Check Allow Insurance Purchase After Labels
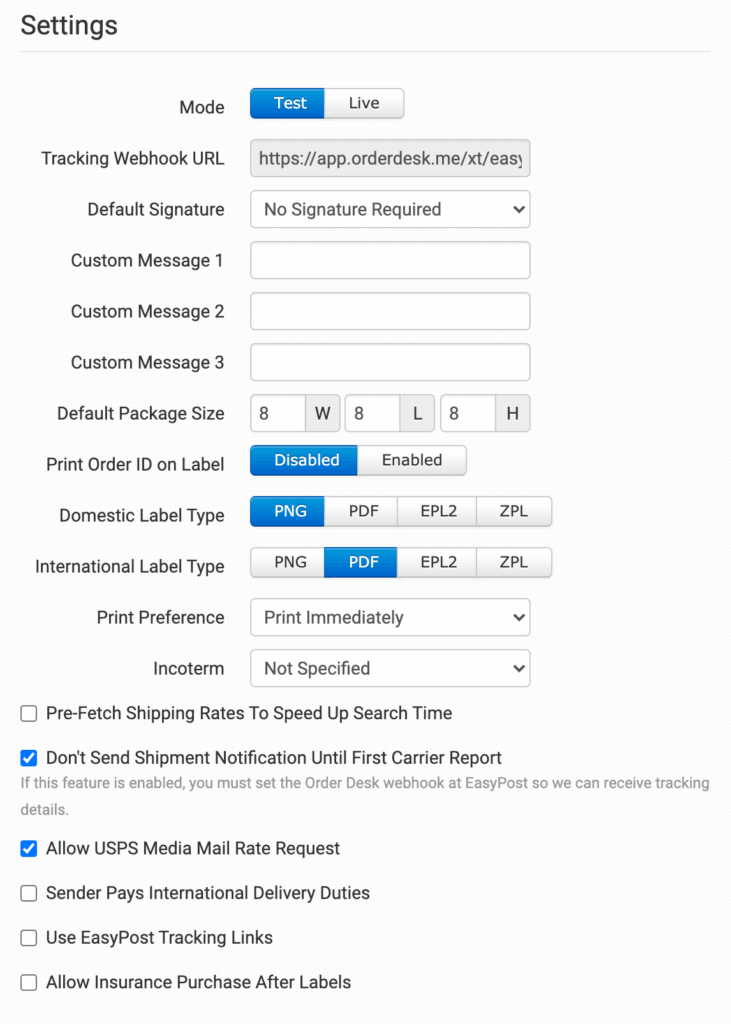This screenshot has height=1024, width=731. pos(29,983)
